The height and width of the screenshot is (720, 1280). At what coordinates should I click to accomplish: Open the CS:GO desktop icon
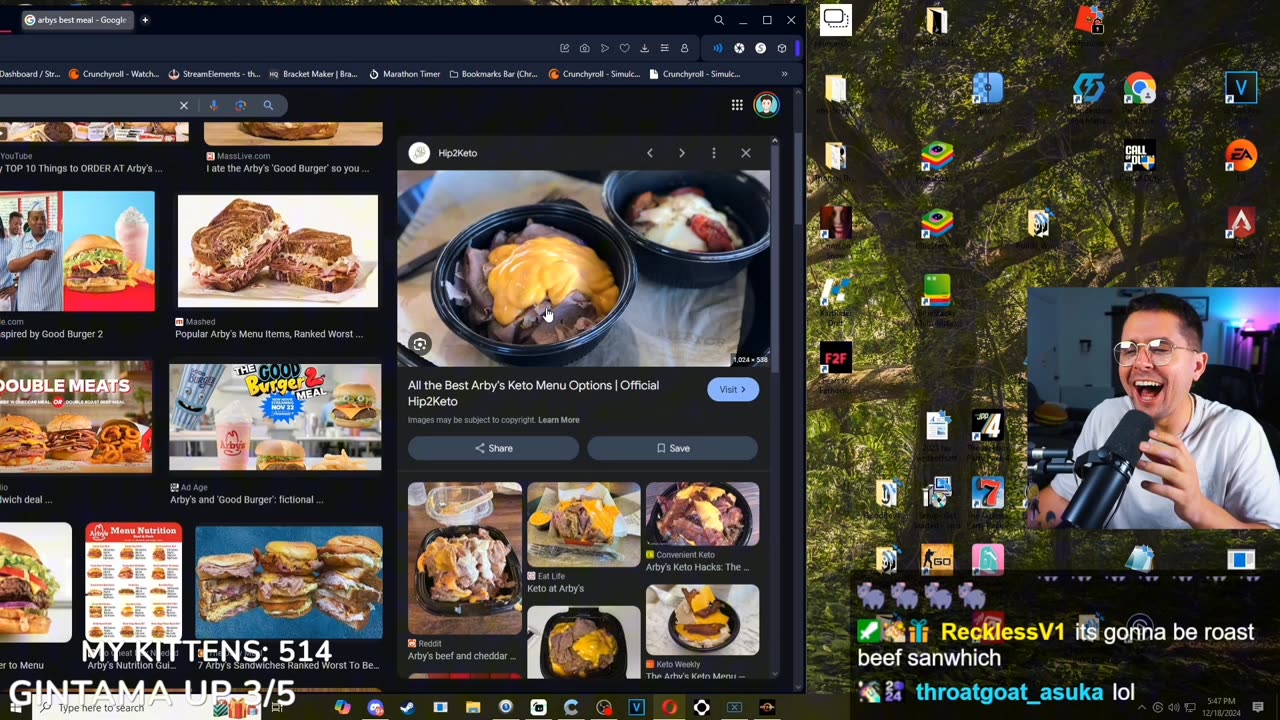(x=936, y=561)
